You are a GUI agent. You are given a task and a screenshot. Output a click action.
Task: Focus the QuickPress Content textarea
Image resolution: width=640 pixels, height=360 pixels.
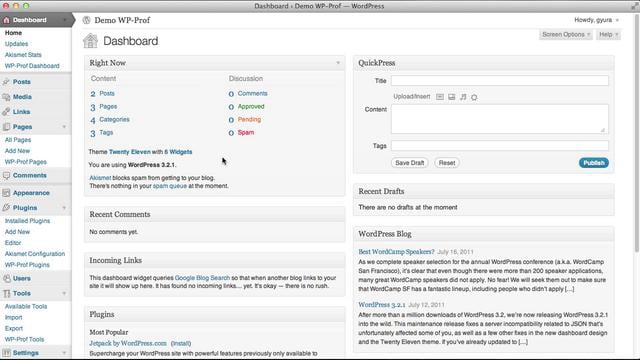[500, 119]
